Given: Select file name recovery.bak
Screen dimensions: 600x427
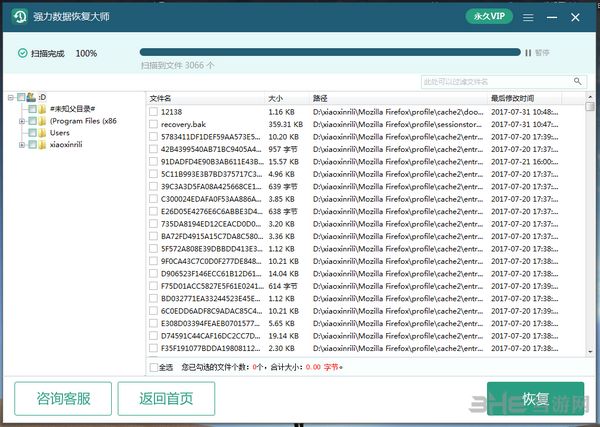Looking at the screenshot, I should tap(183, 124).
